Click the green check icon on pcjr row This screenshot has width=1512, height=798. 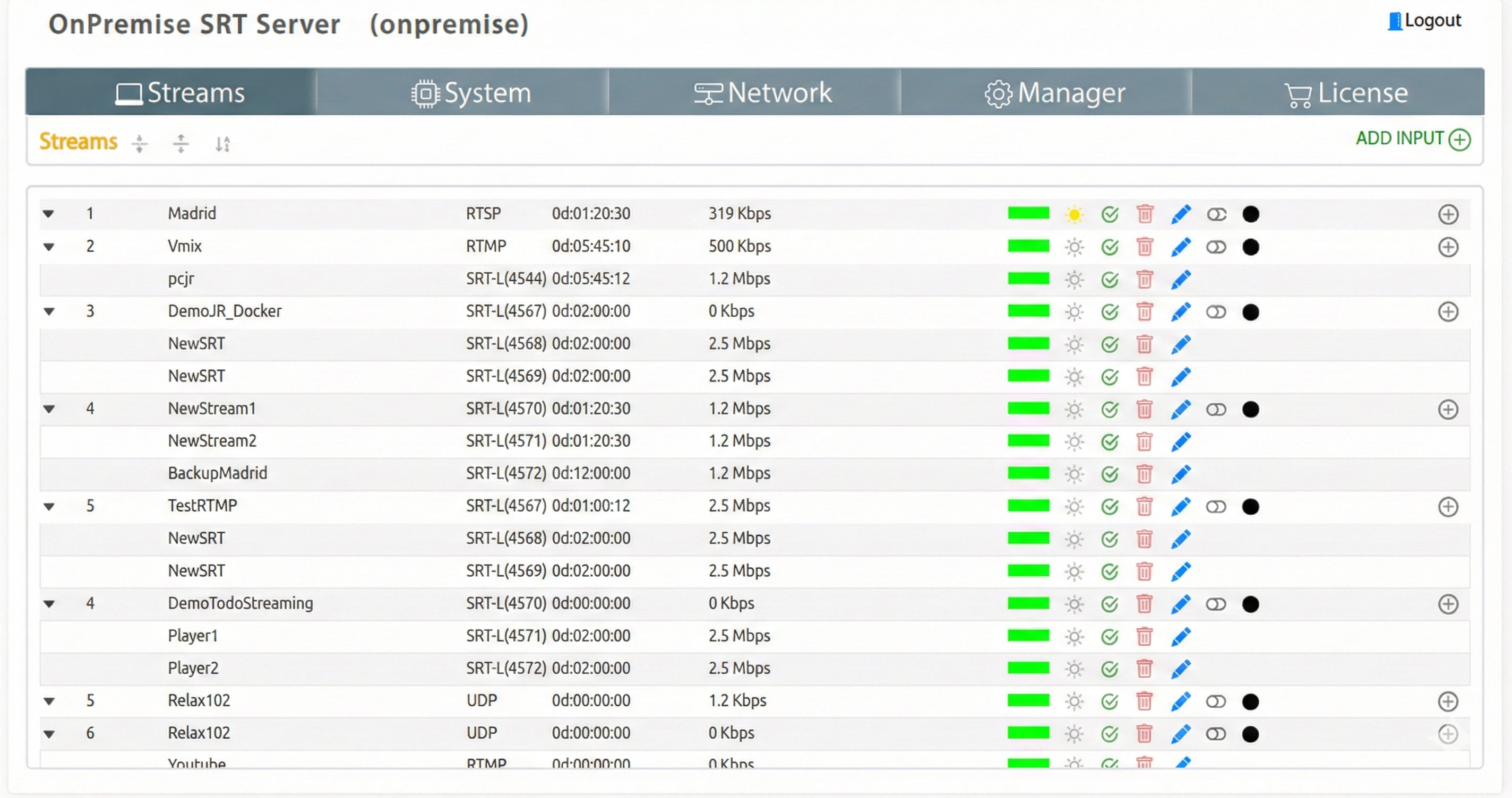pos(1110,279)
